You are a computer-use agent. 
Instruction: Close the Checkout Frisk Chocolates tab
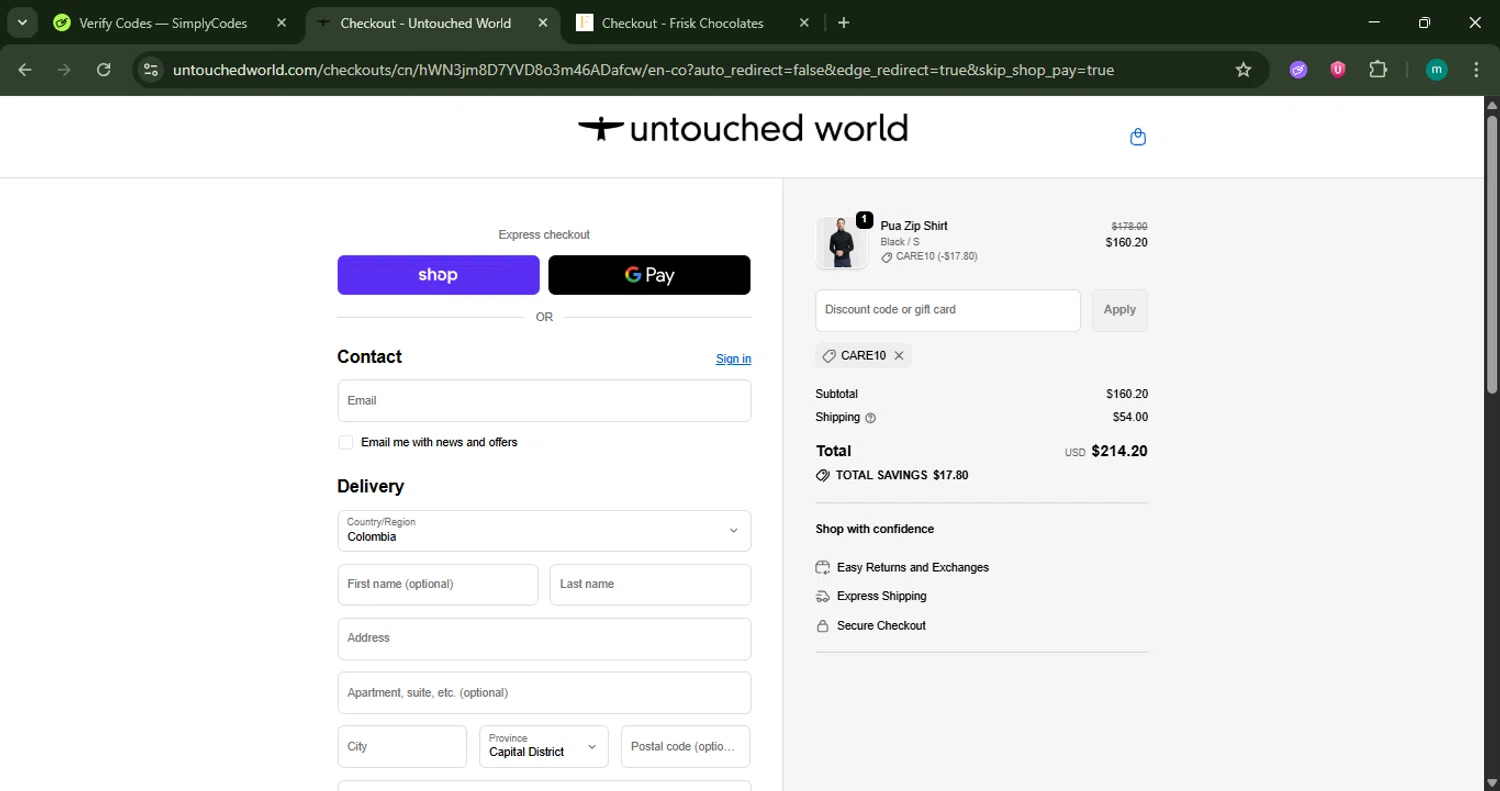pyautogui.click(x=805, y=23)
